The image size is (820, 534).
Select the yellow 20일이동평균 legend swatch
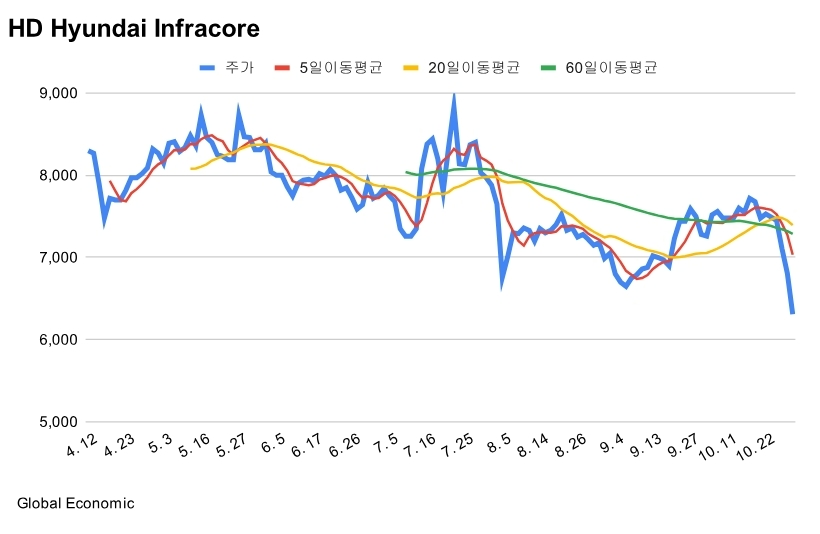point(411,67)
